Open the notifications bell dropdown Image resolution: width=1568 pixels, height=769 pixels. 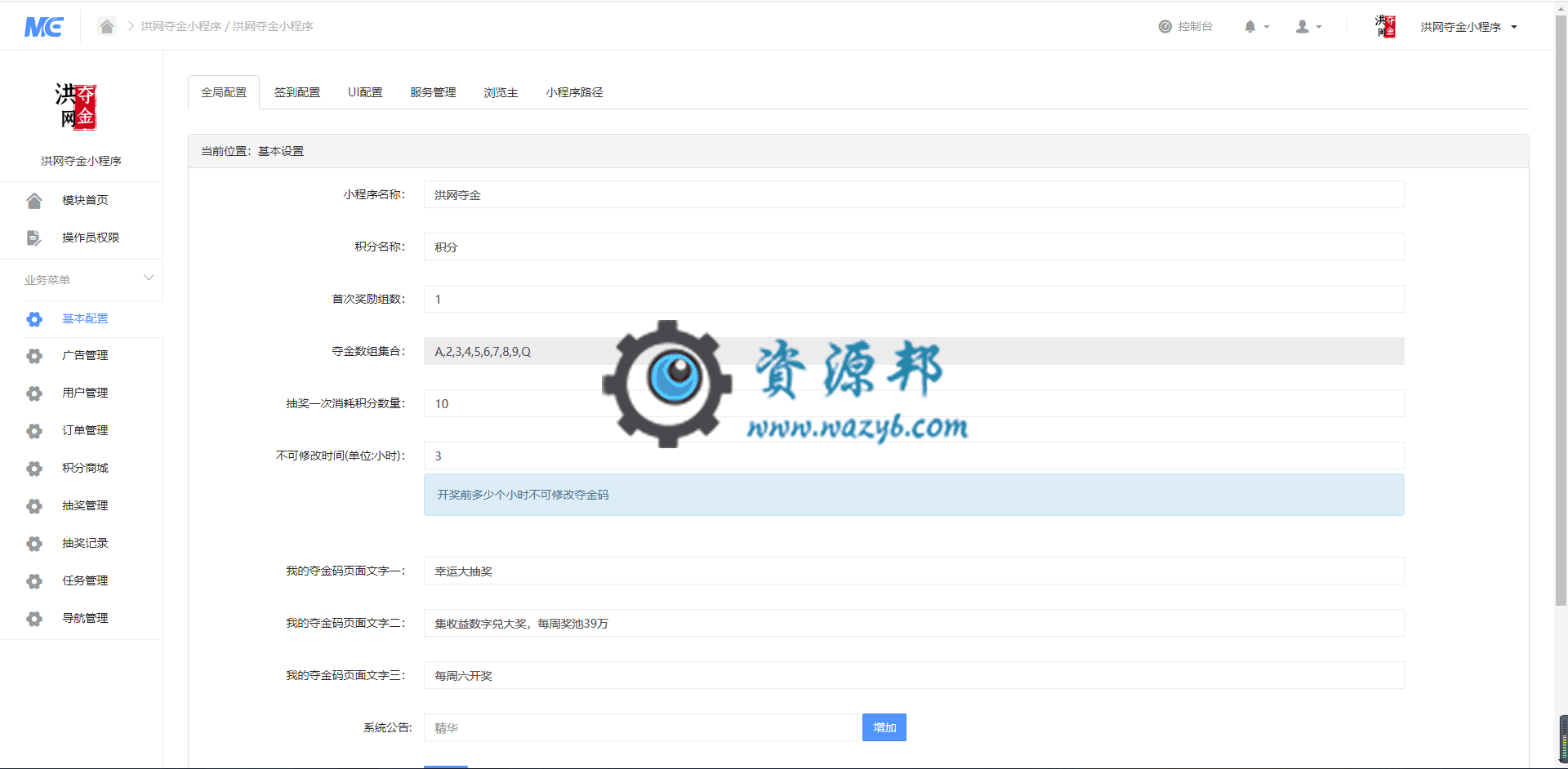pyautogui.click(x=1256, y=27)
